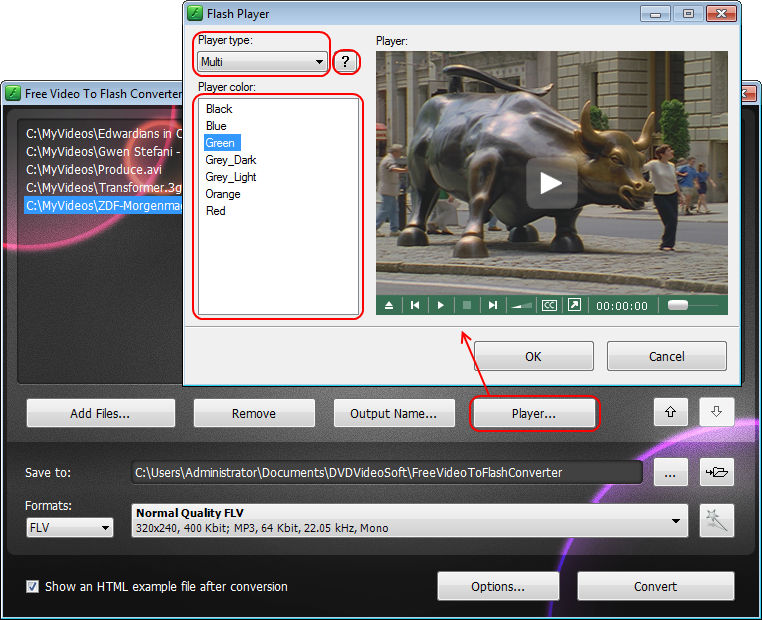Click OK in Flash Player dialog

click(534, 356)
